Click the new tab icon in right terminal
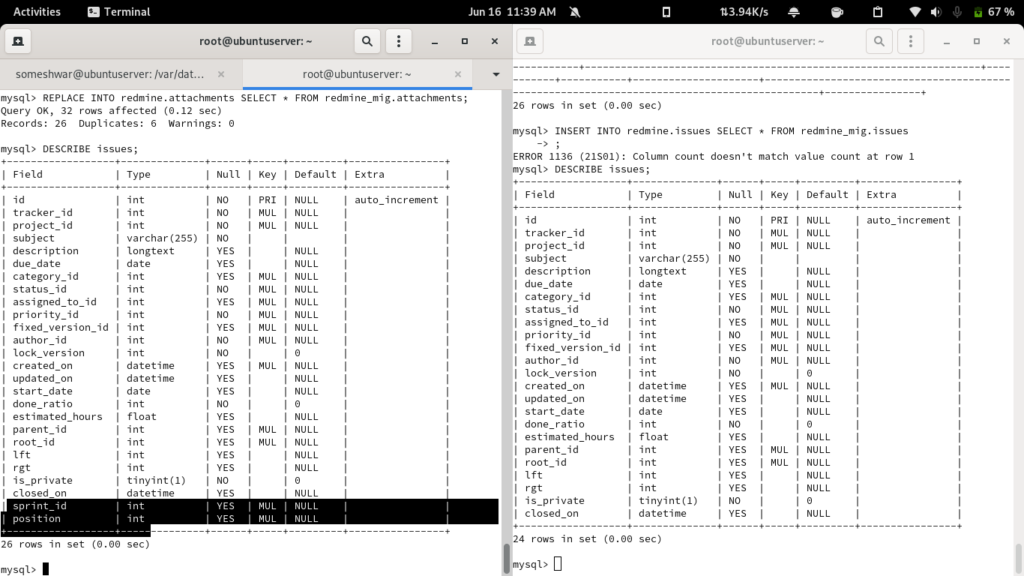Image resolution: width=1024 pixels, height=576 pixels. tap(530, 42)
